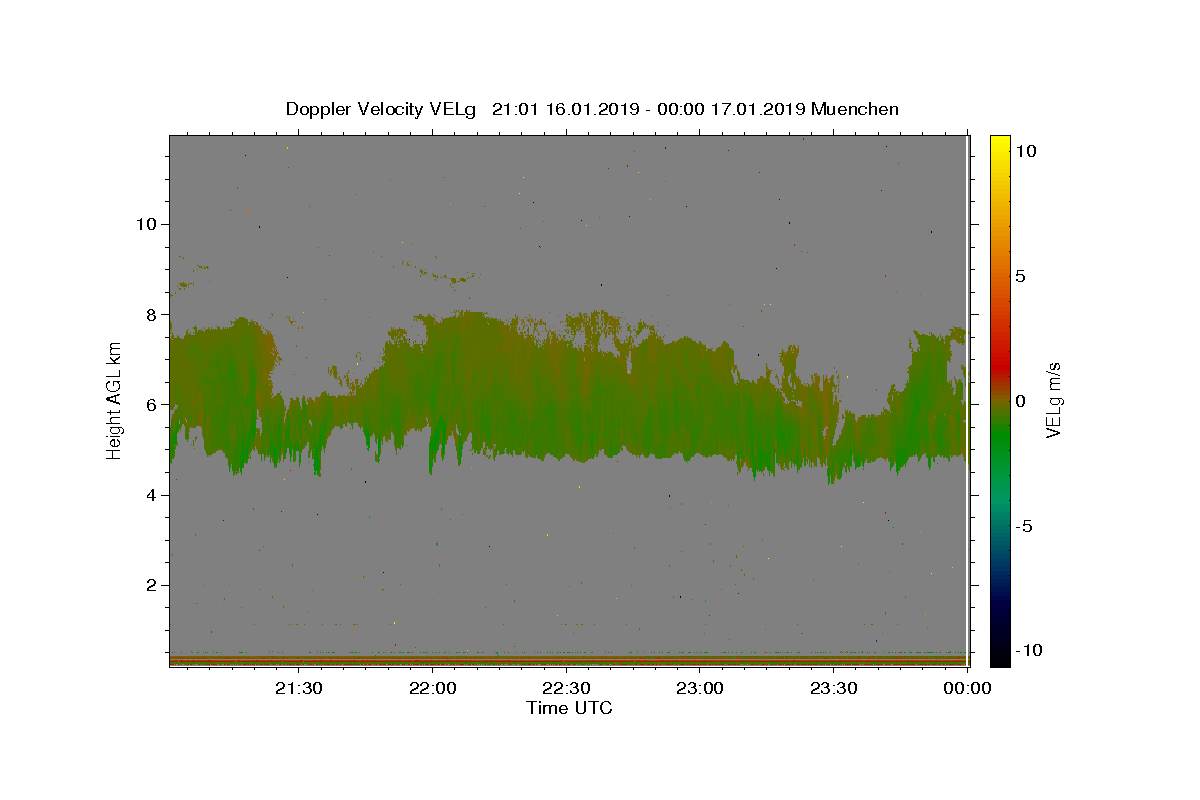The width and height of the screenshot is (1200, 800).
Task: Click the colorbar label '0'
Action: click(x=1020, y=401)
